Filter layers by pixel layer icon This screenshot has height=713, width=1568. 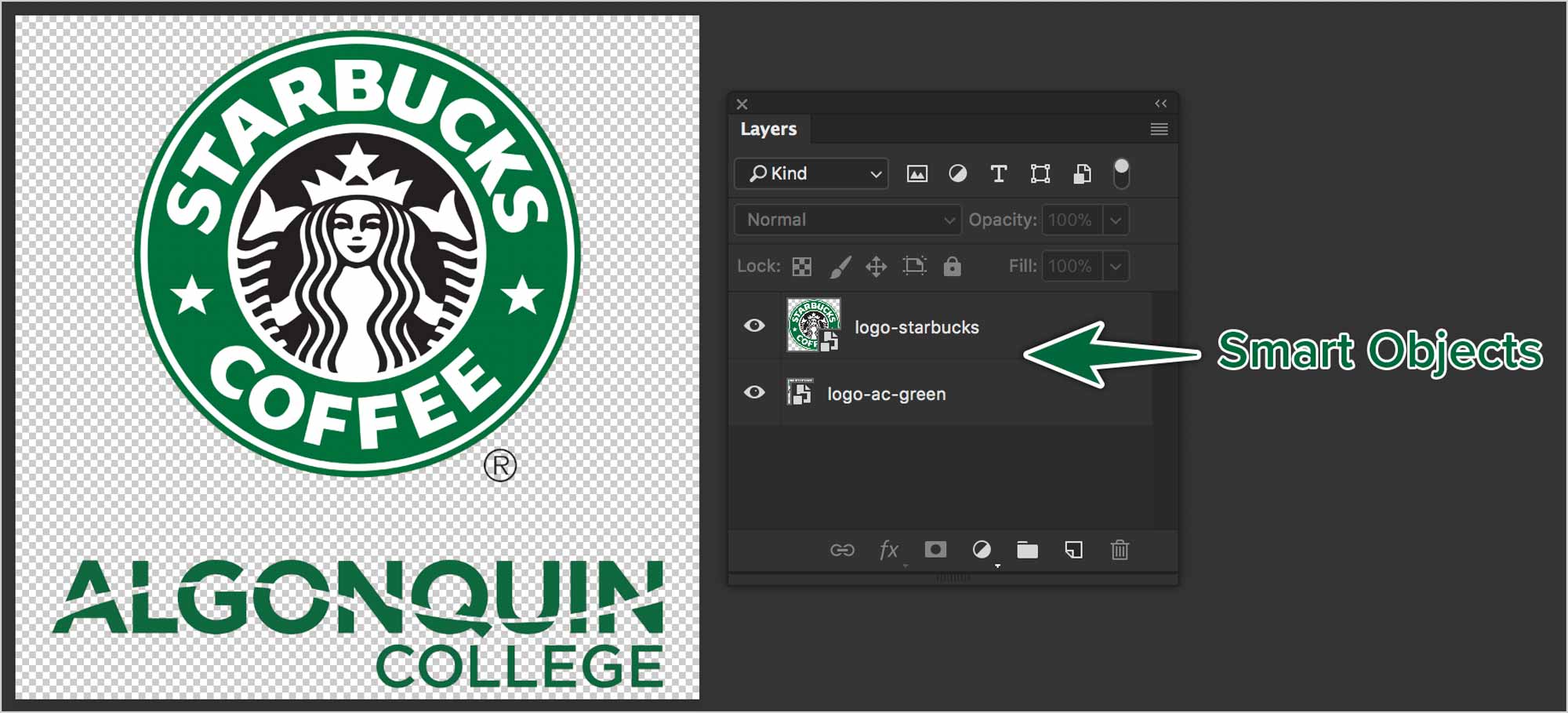tap(916, 174)
